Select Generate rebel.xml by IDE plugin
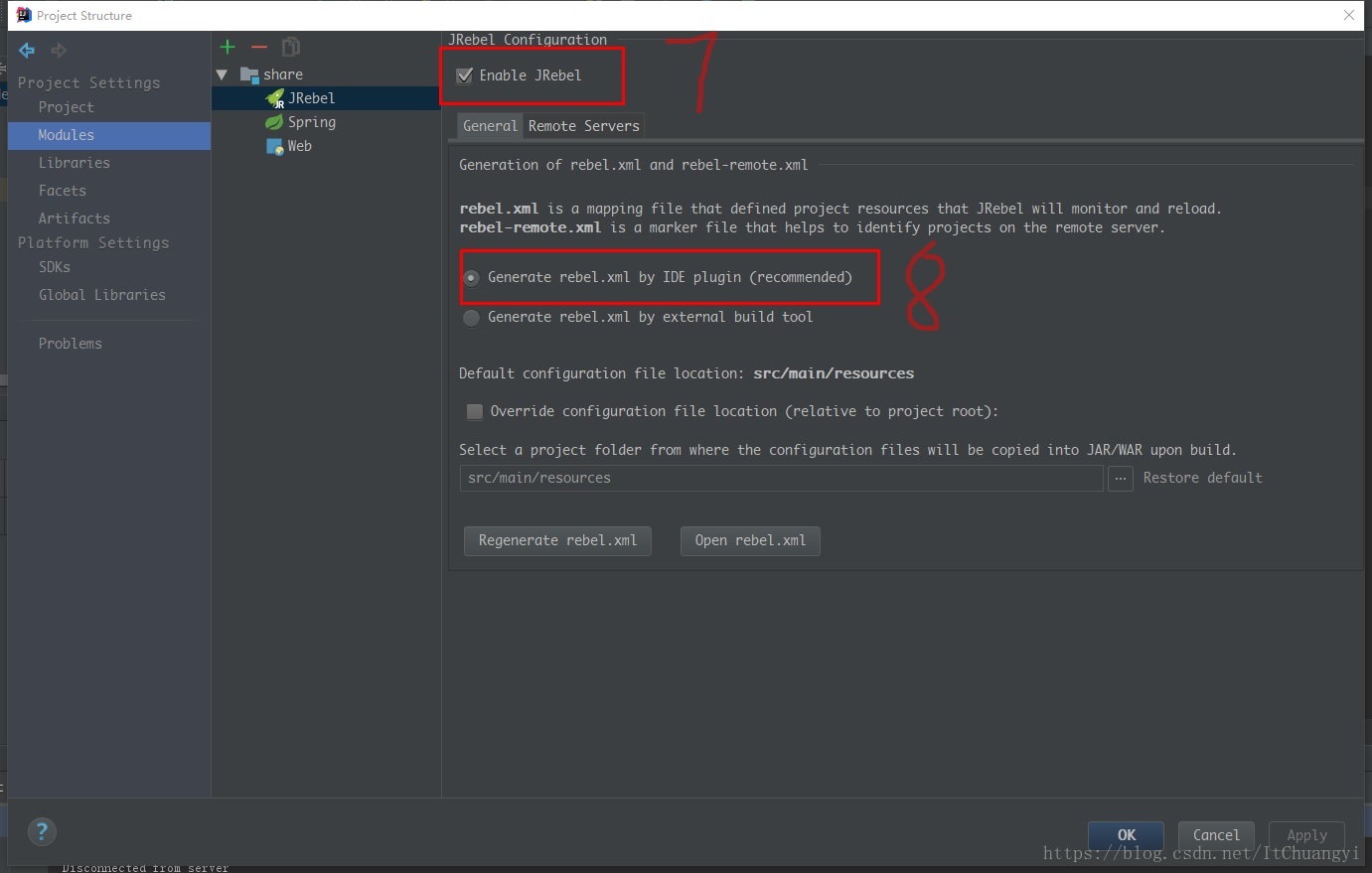This screenshot has height=873, width=1372. (471, 278)
